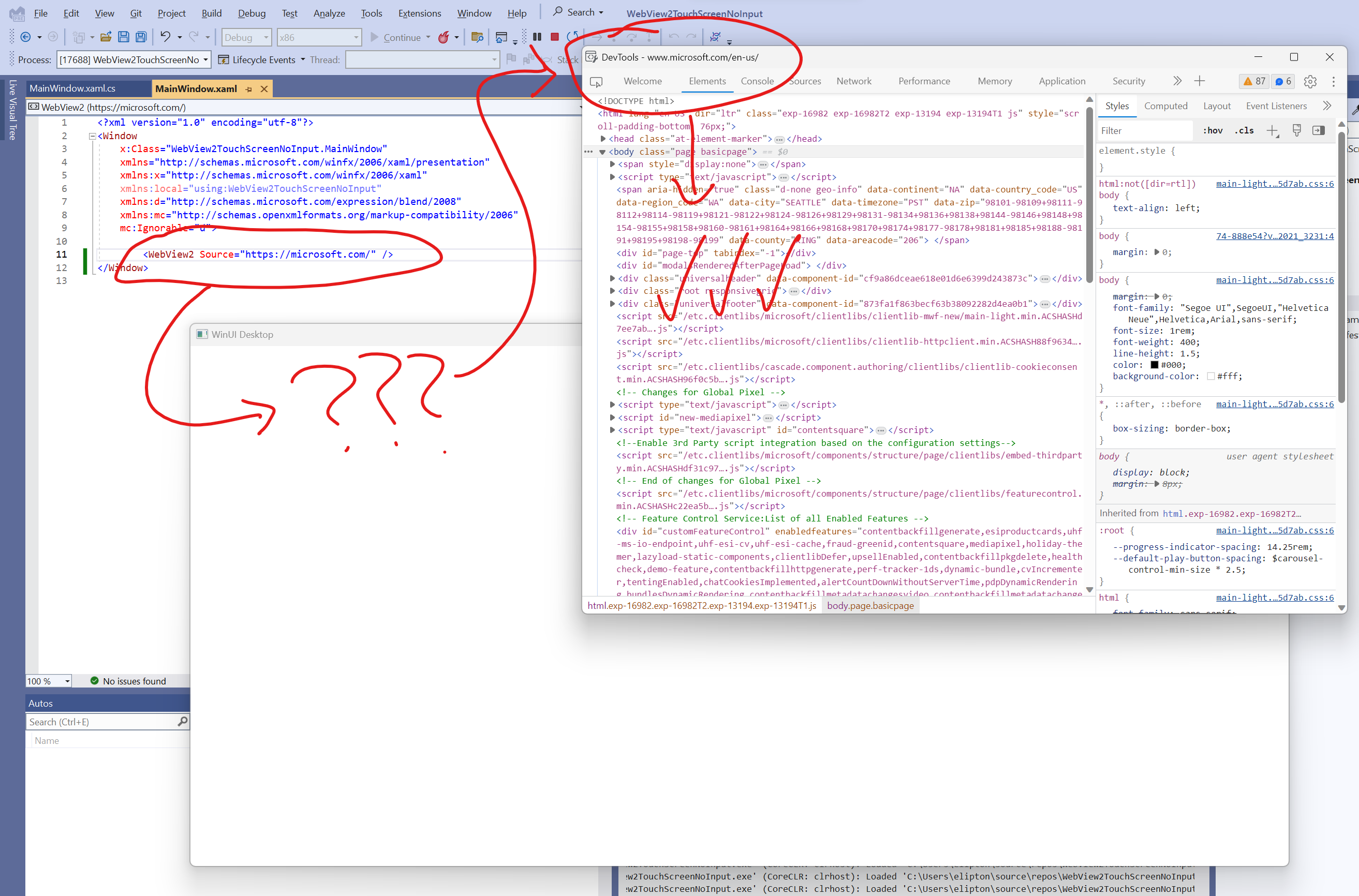Click the #fff background-color swatch
Image resolution: width=1359 pixels, height=896 pixels.
[x=1210, y=376]
